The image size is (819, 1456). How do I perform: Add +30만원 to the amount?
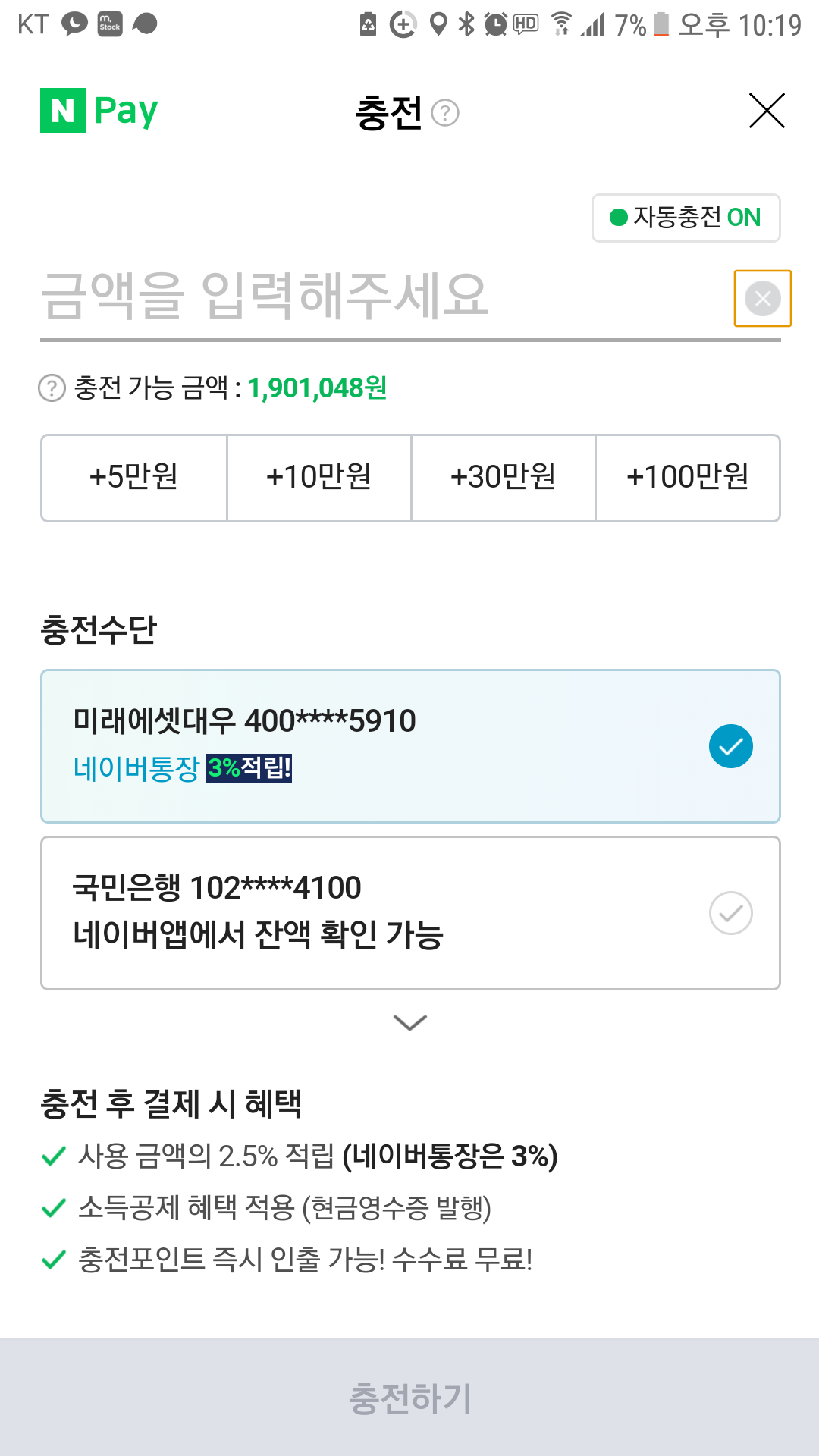(504, 478)
